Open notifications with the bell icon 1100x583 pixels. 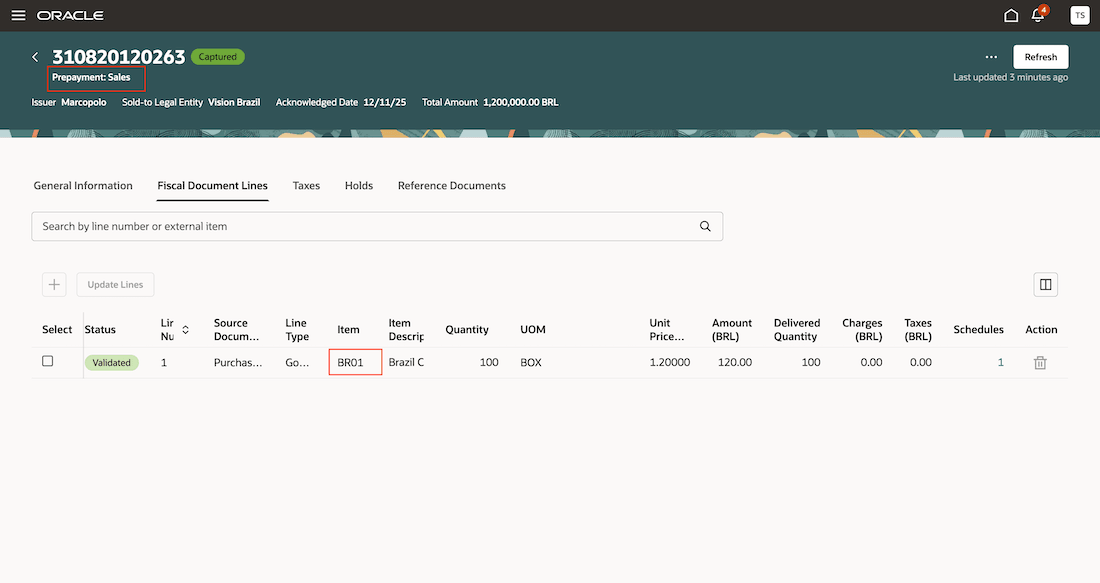point(1038,15)
